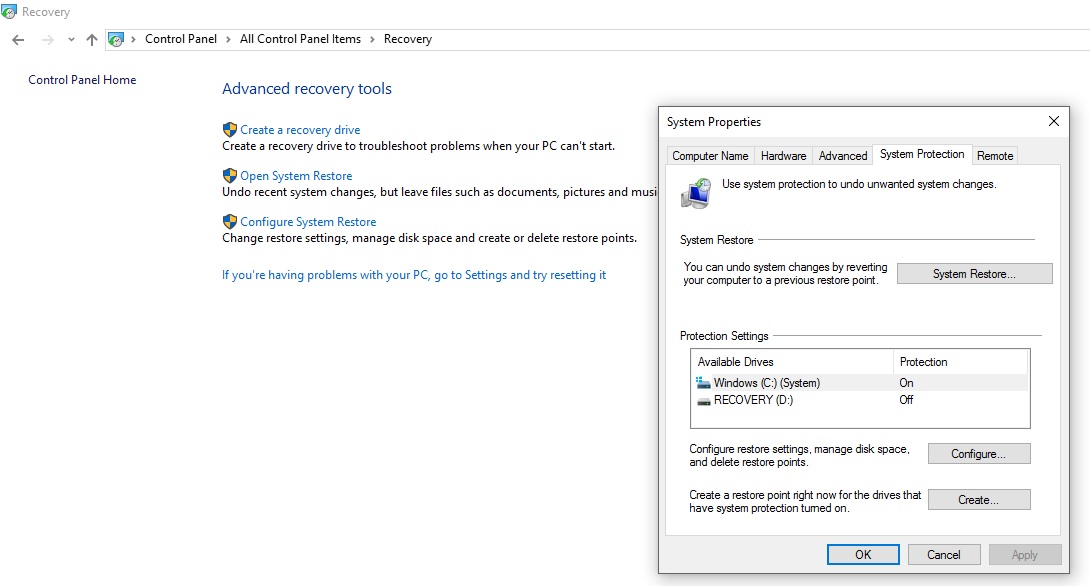
Task: Select the Windows (C:) drive icon
Action: coord(703,383)
